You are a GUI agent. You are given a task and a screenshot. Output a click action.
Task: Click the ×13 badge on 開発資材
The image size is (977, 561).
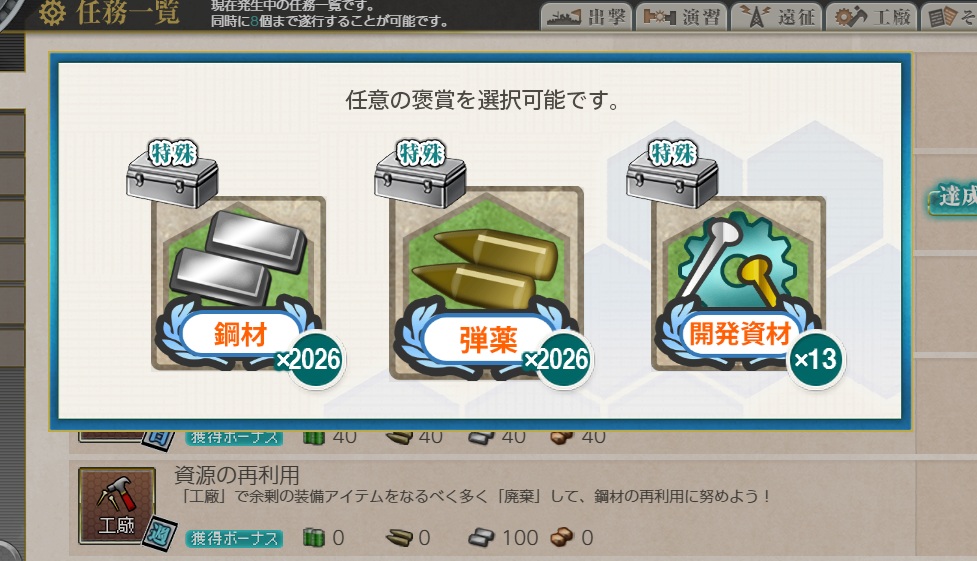click(x=816, y=360)
